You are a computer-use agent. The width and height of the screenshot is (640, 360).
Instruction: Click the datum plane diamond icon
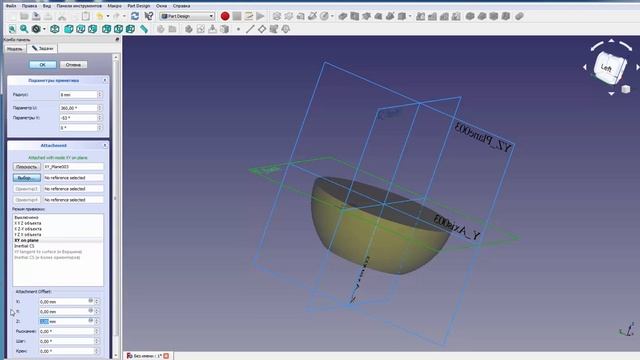262,29
